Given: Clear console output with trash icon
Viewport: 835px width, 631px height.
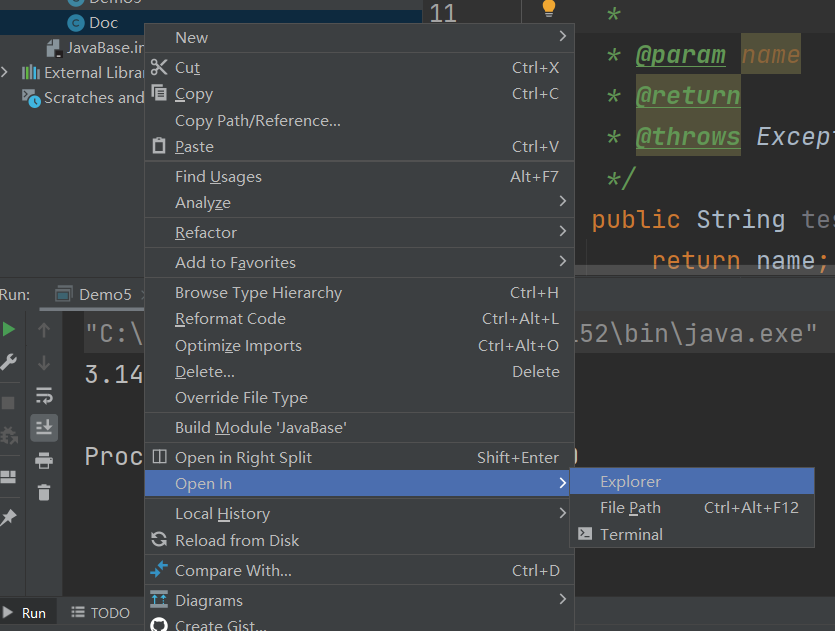Looking at the screenshot, I should (44, 492).
